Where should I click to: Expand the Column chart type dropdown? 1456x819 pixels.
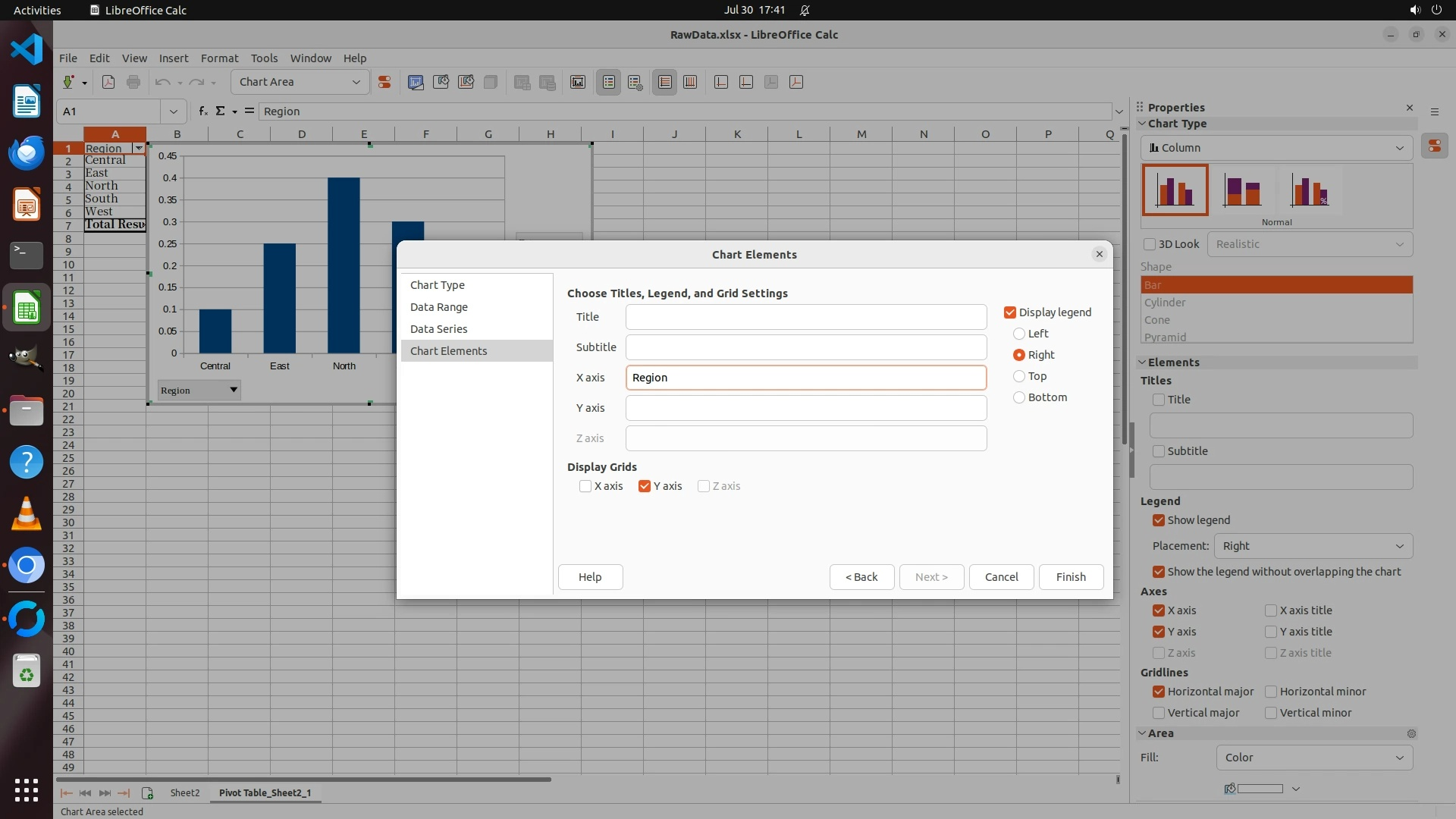pyautogui.click(x=1276, y=148)
